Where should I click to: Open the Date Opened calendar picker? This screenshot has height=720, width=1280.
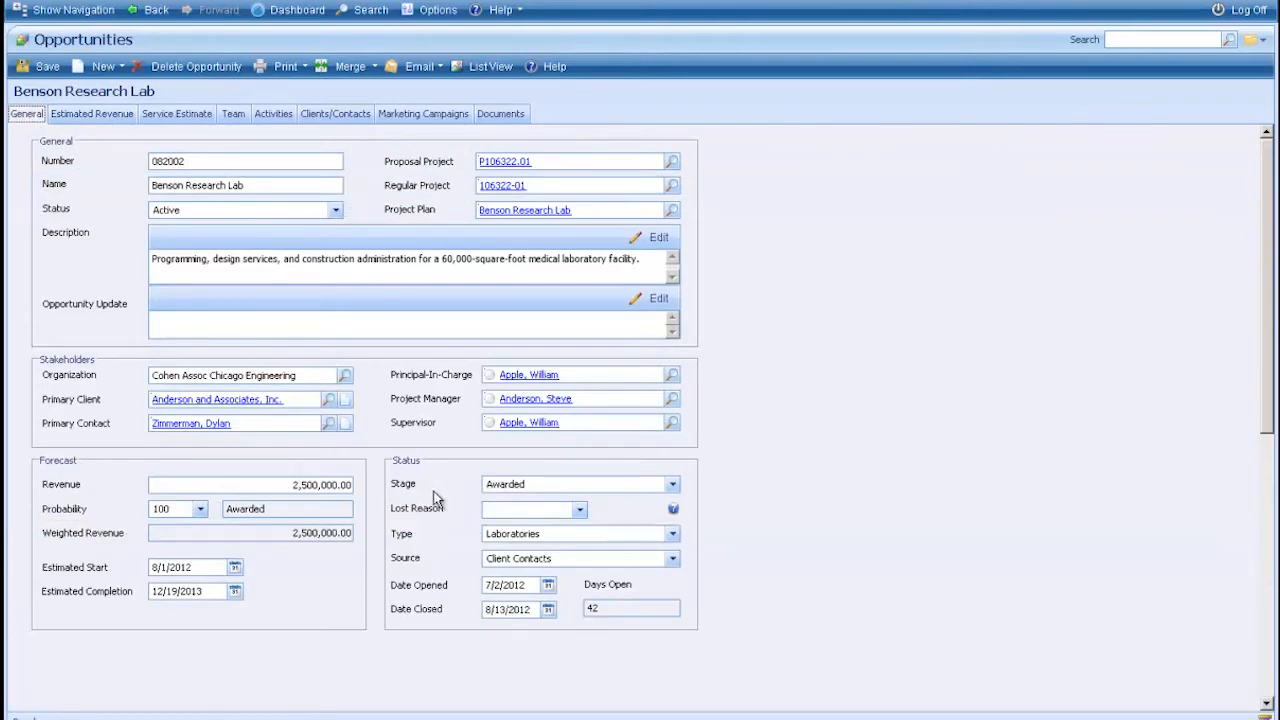pyautogui.click(x=548, y=585)
